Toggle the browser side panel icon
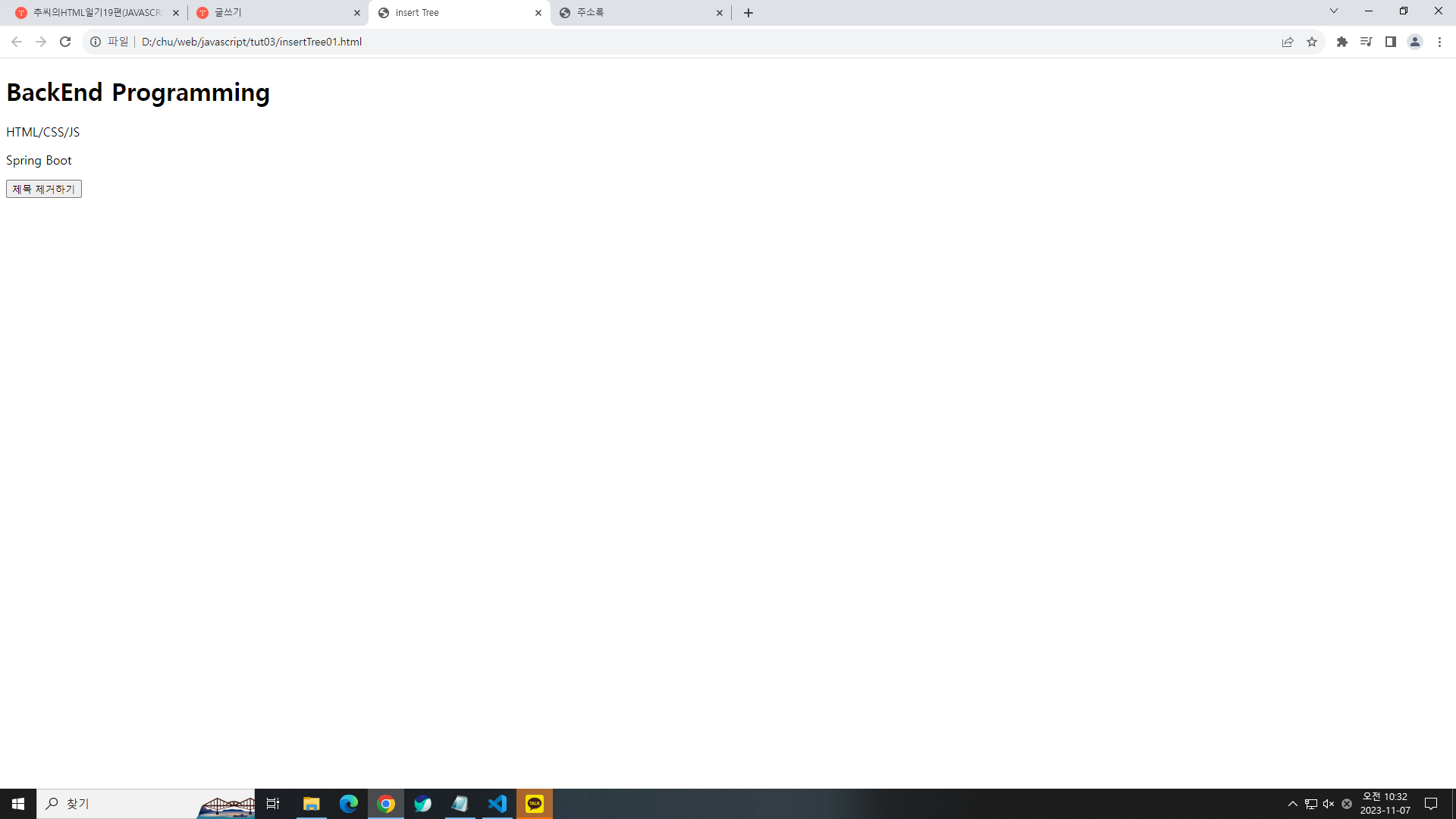This screenshot has width=1456, height=819. pos(1390,42)
